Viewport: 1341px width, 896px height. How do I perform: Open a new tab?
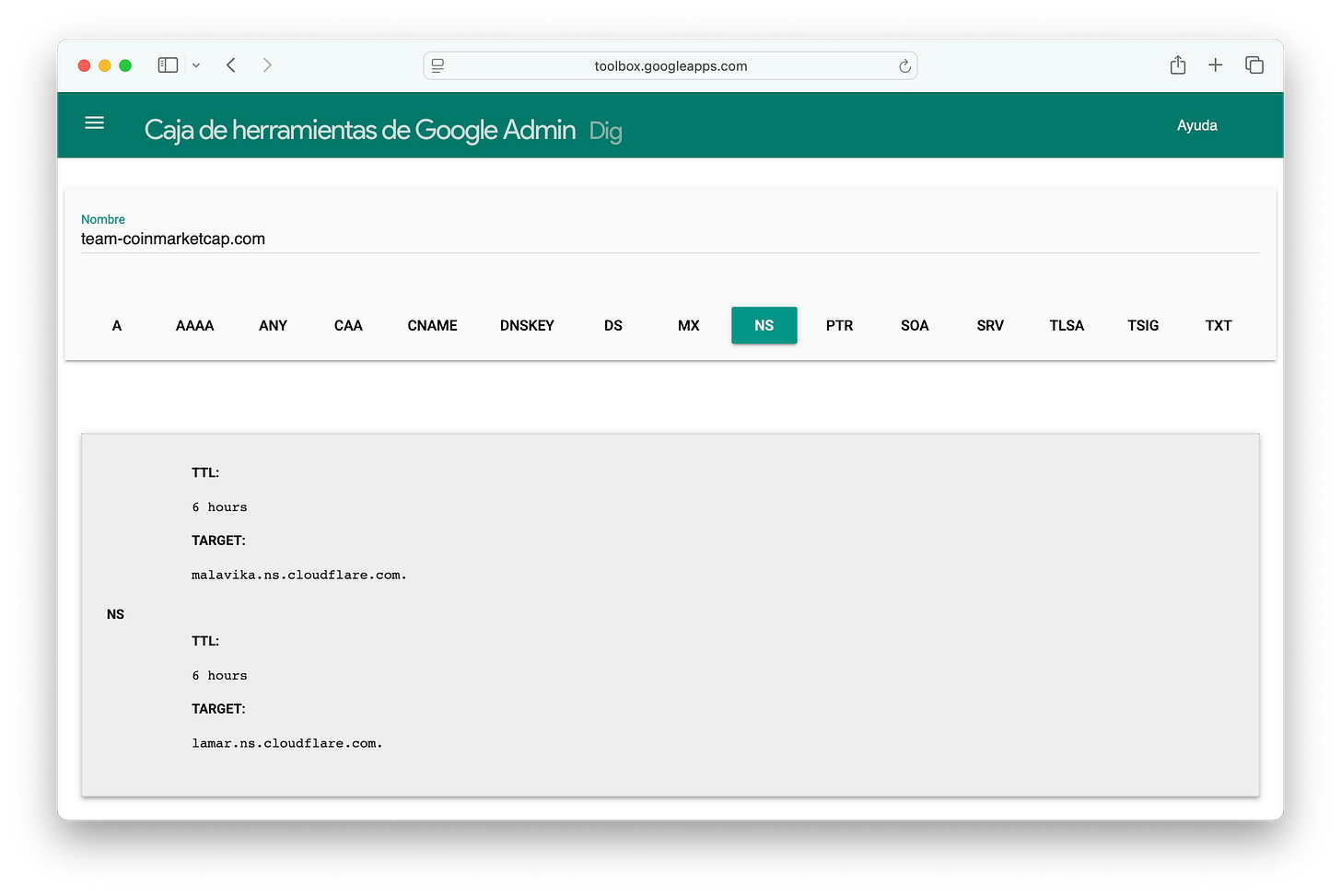[1216, 64]
